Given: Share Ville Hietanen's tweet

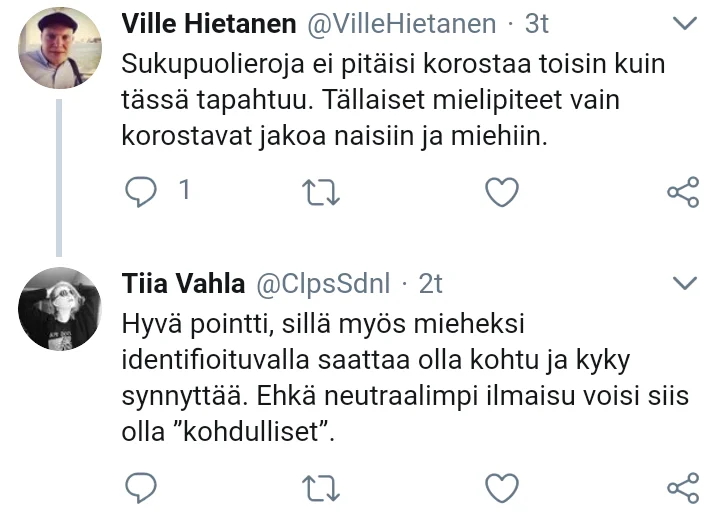Looking at the screenshot, I should pyautogui.click(x=681, y=192).
